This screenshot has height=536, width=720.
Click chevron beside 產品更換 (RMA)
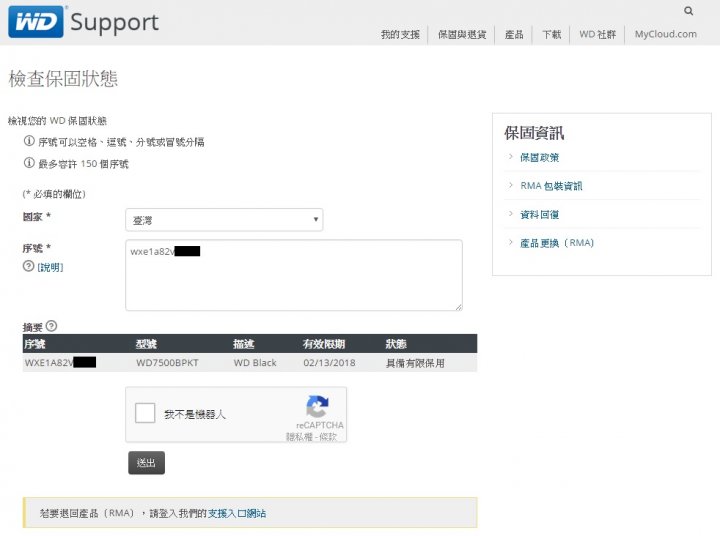coord(511,242)
